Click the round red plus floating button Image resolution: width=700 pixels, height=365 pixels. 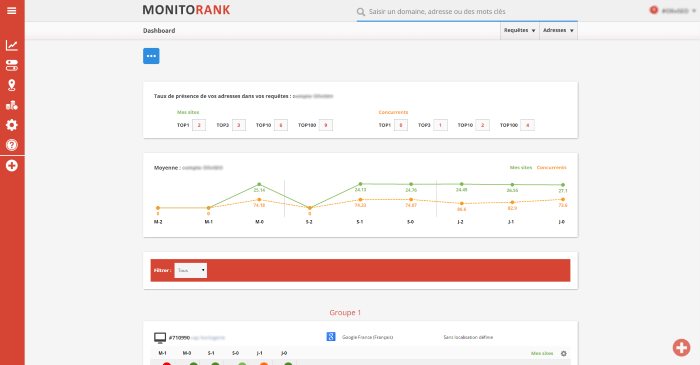pos(681,348)
